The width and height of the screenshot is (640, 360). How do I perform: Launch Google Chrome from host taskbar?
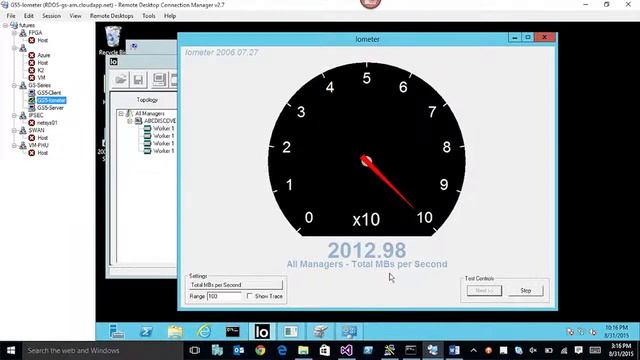tap(260, 350)
